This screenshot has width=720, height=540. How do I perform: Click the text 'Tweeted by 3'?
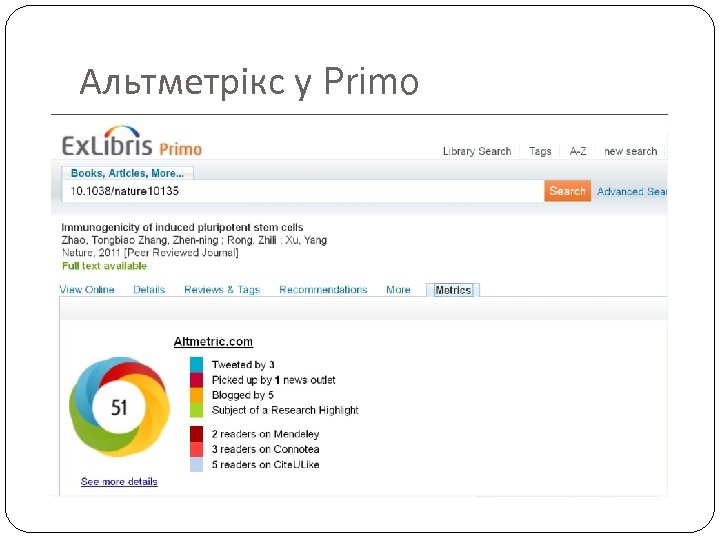243,365
